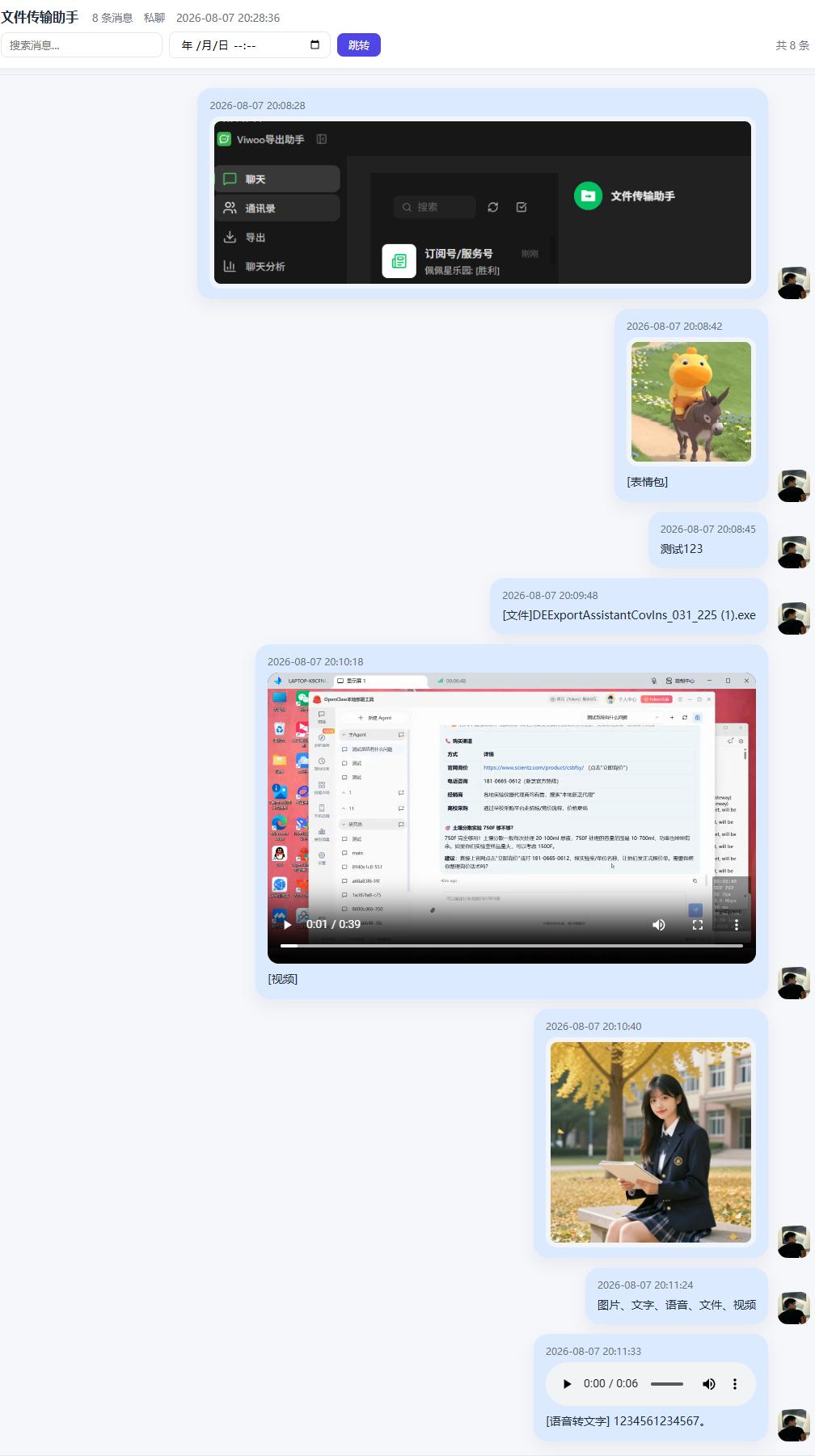Click the [表情包] caption
This screenshot has height=1456, width=815.
pos(648,482)
